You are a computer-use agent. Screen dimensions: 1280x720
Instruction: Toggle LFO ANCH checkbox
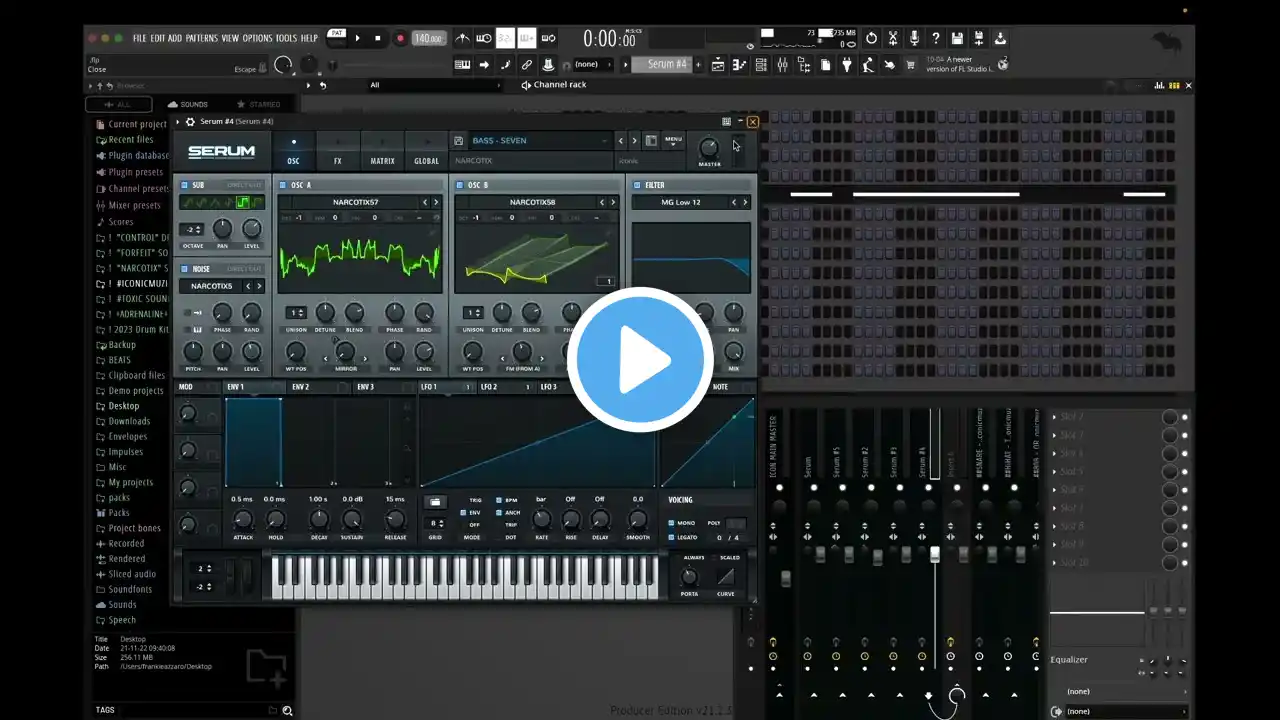coord(499,512)
